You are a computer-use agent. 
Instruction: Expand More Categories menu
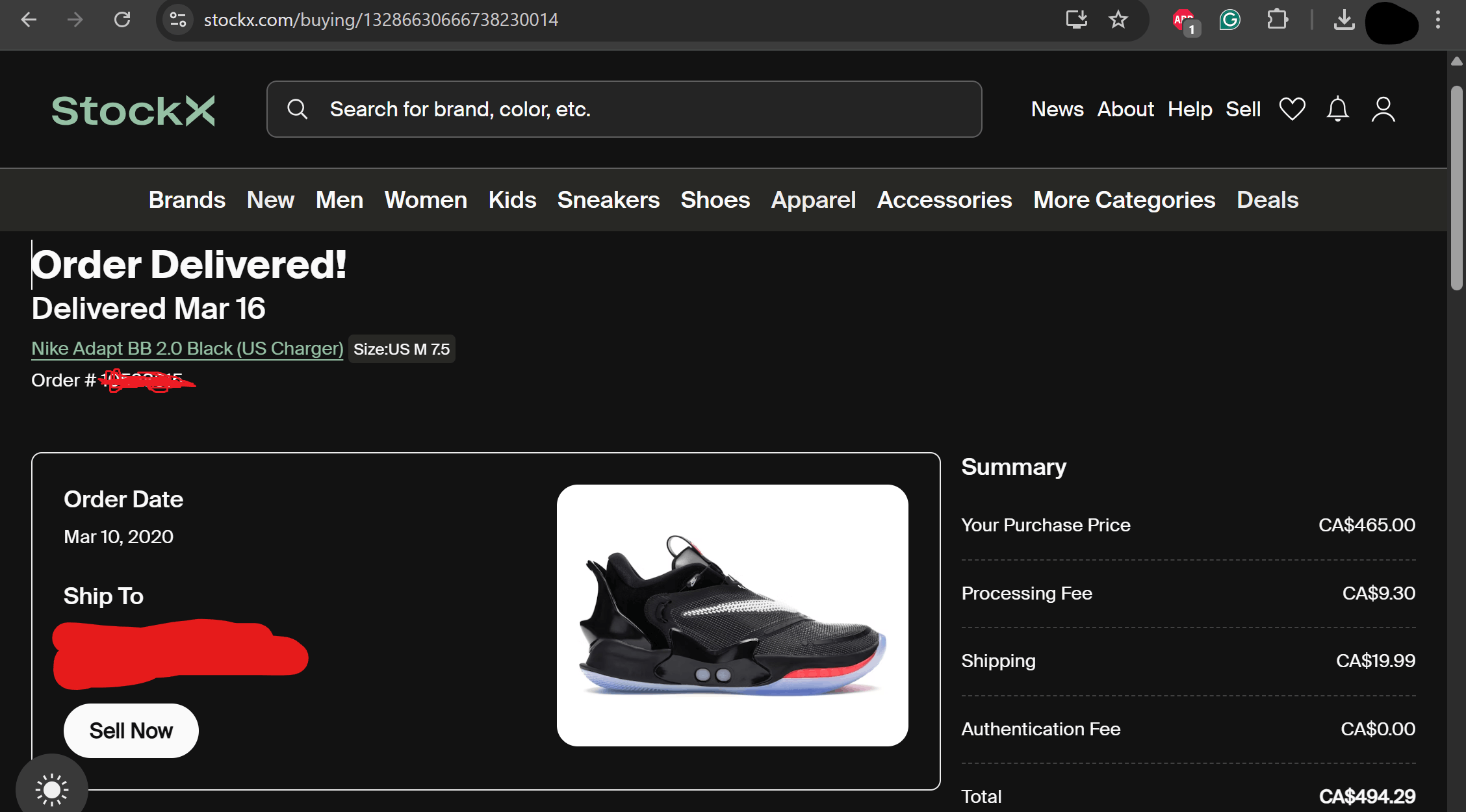[x=1124, y=200]
